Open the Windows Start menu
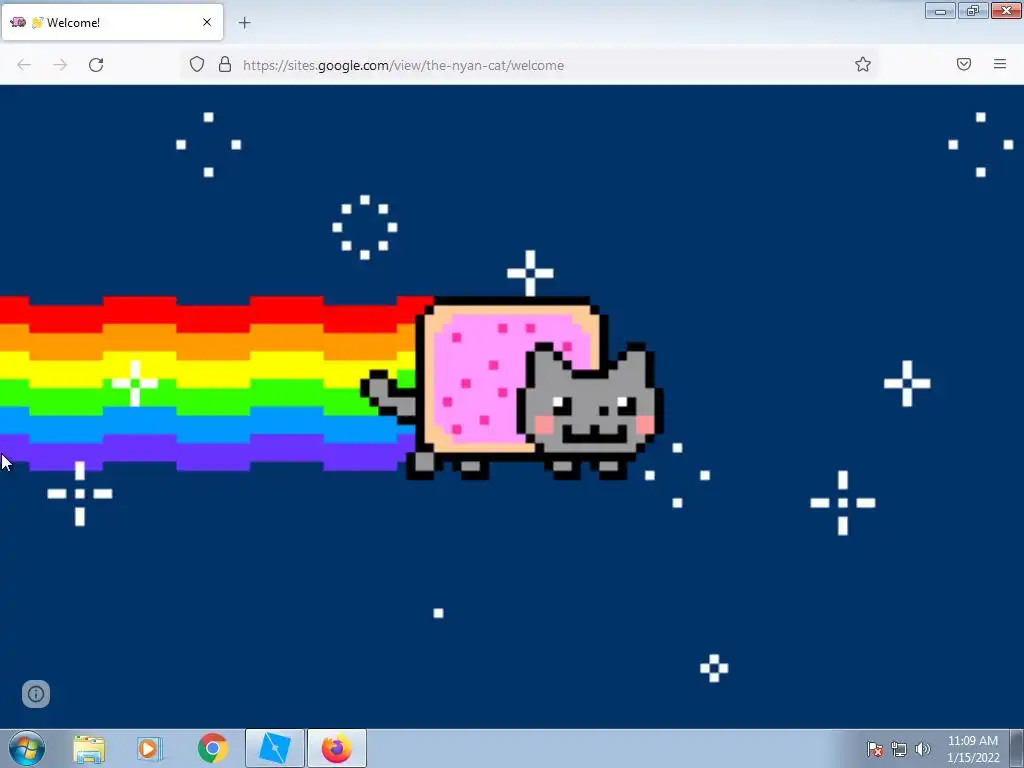This screenshot has height=768, width=1024. coord(27,748)
